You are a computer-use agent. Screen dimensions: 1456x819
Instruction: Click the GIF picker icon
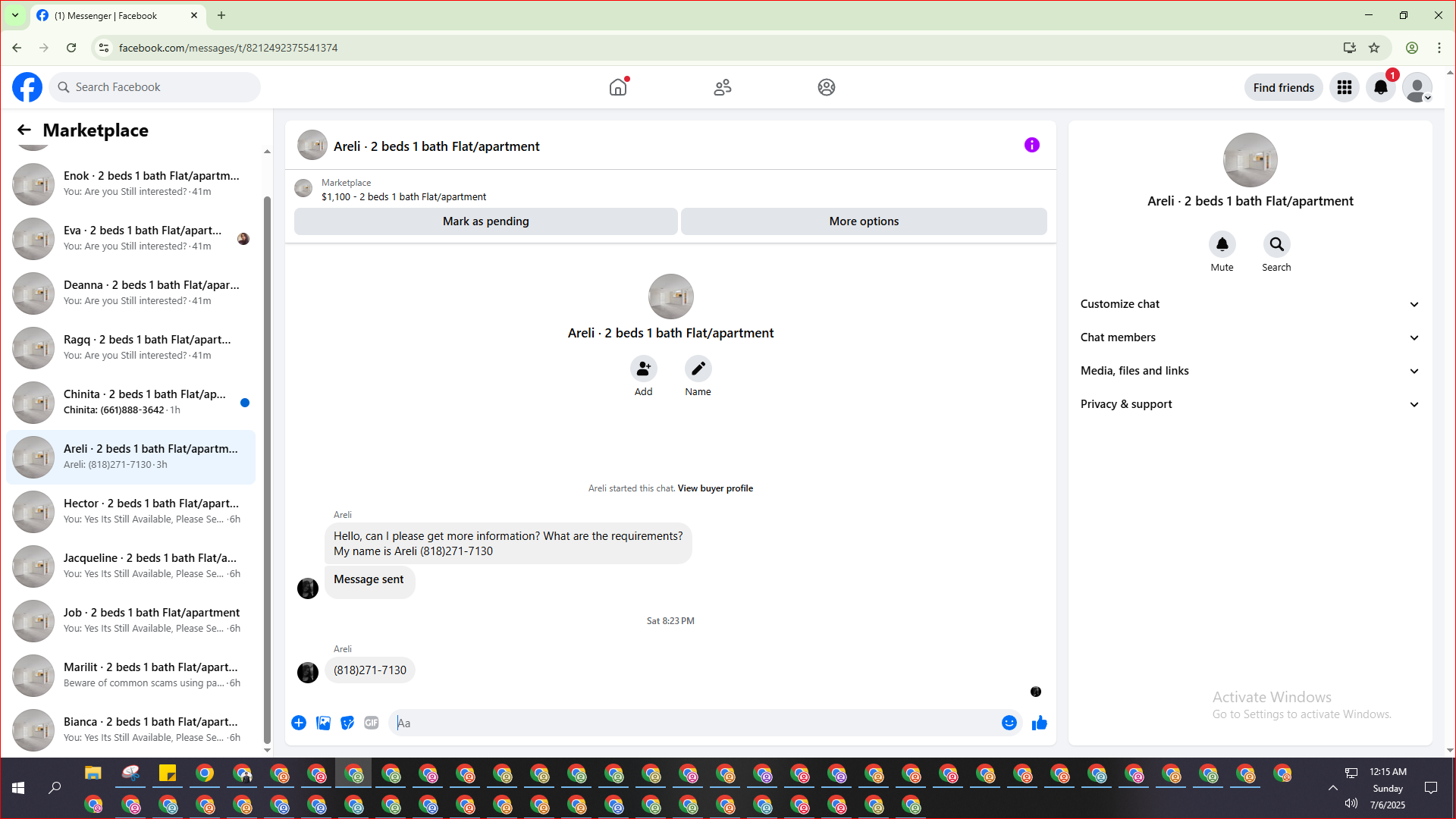(x=371, y=723)
